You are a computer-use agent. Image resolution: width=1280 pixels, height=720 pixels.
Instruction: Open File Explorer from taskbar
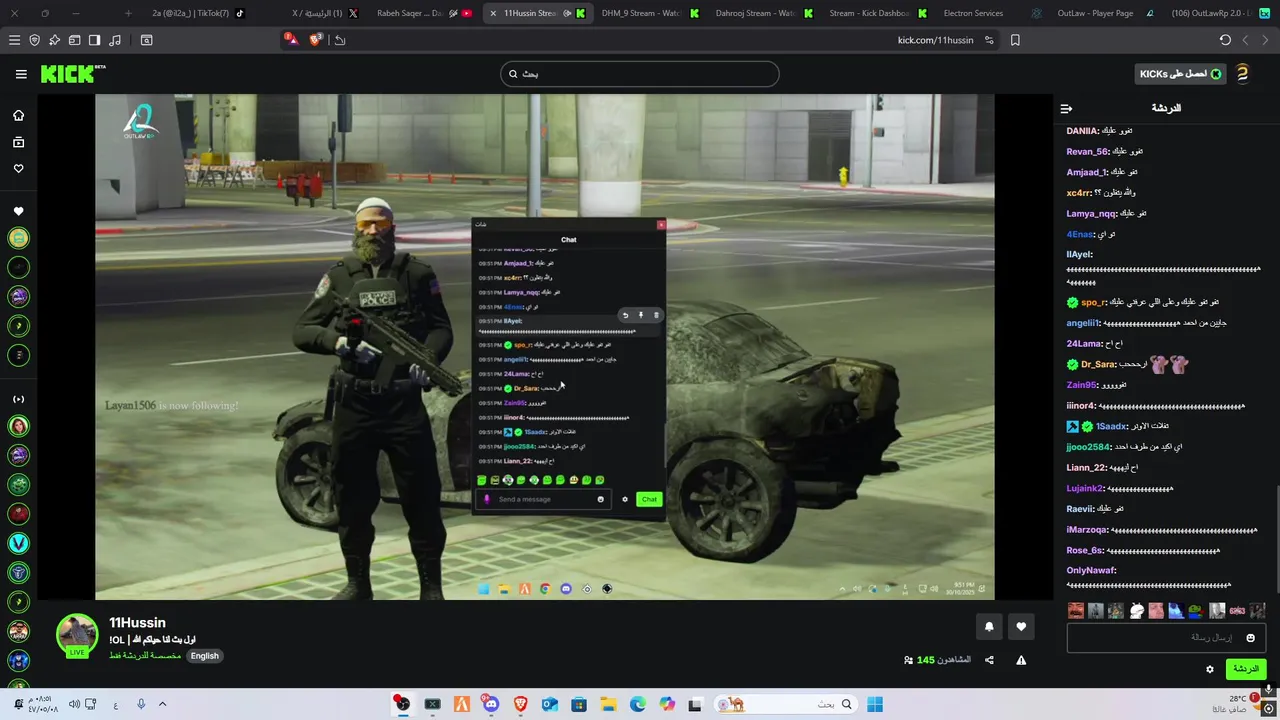coord(608,704)
